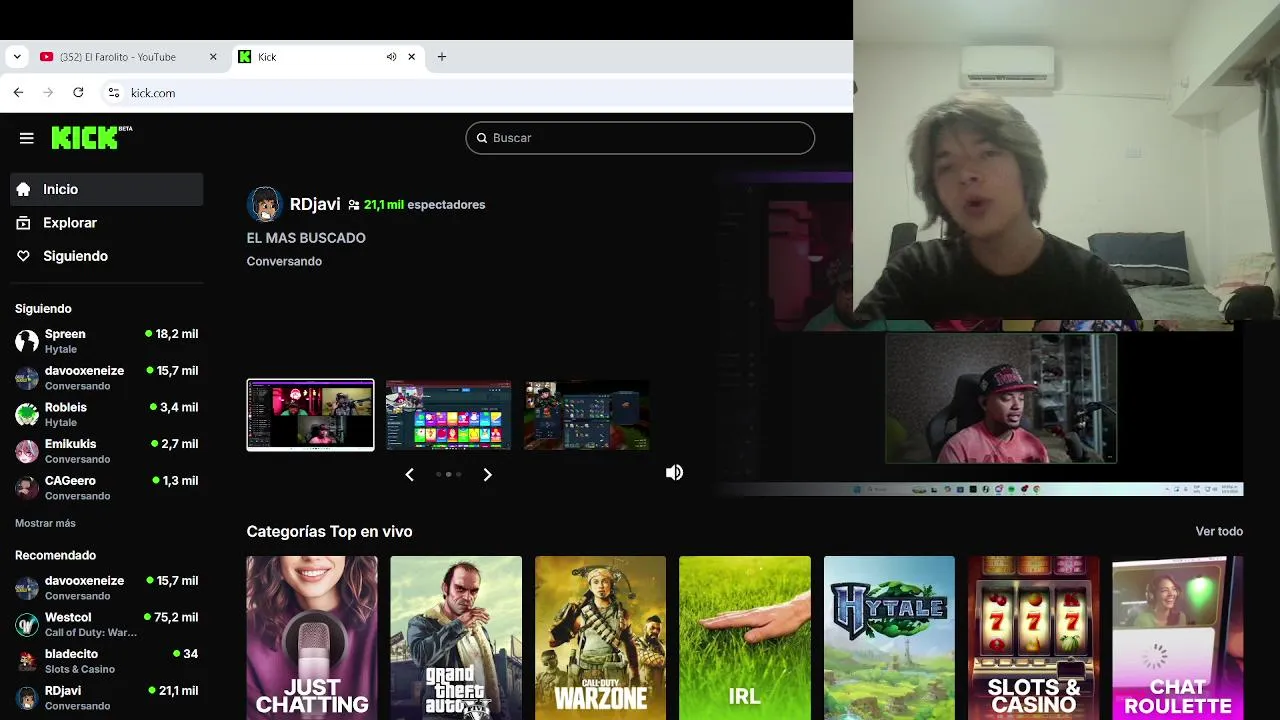Open Robleis channel in sidebar

(x=107, y=414)
